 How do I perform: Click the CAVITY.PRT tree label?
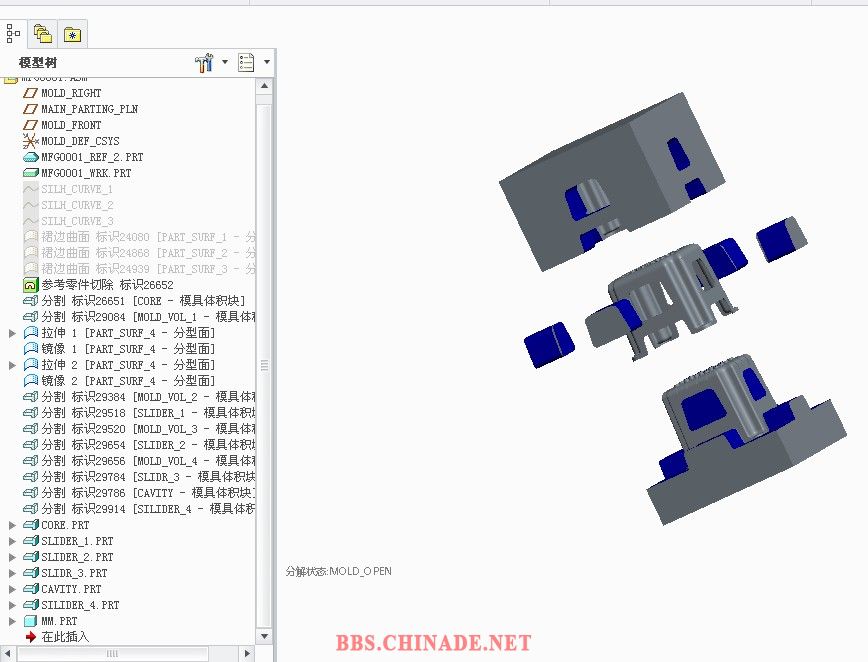(x=71, y=589)
